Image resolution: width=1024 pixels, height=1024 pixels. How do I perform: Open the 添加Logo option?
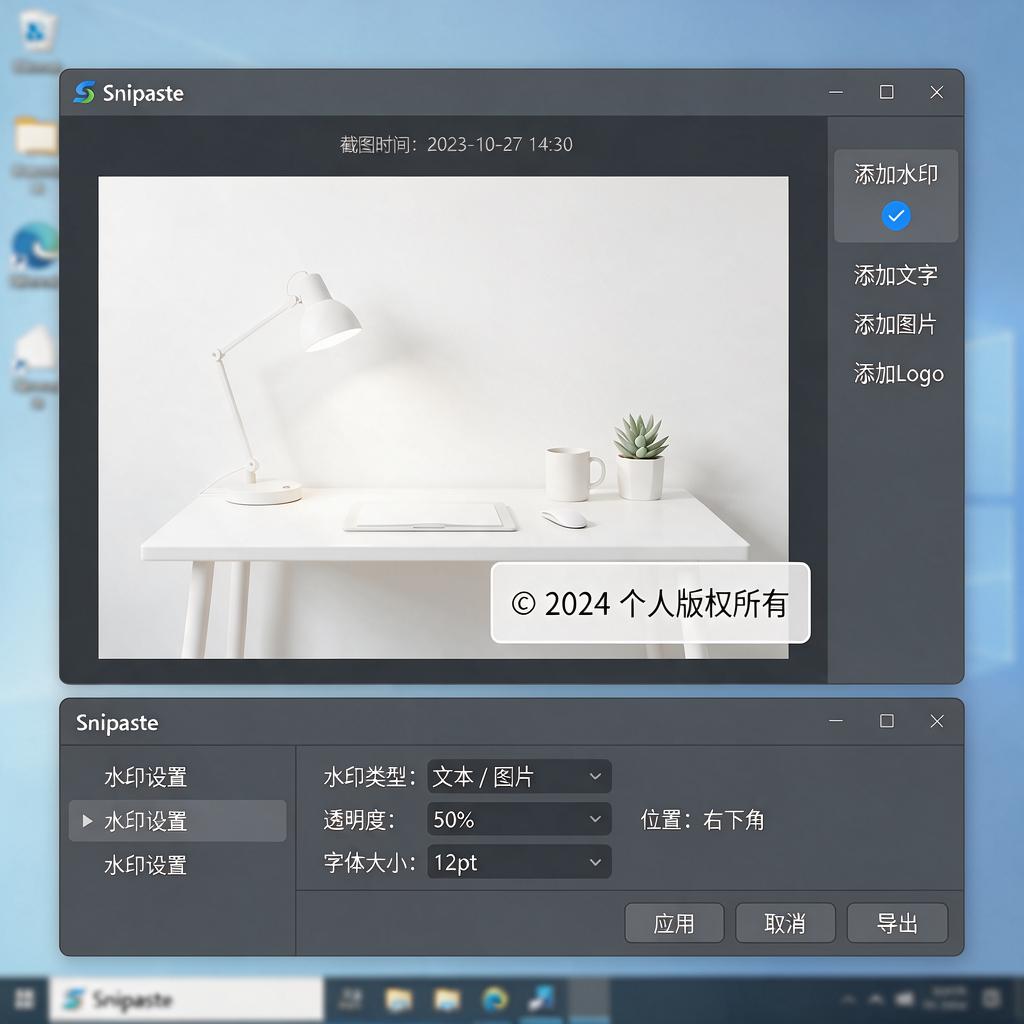coord(899,374)
